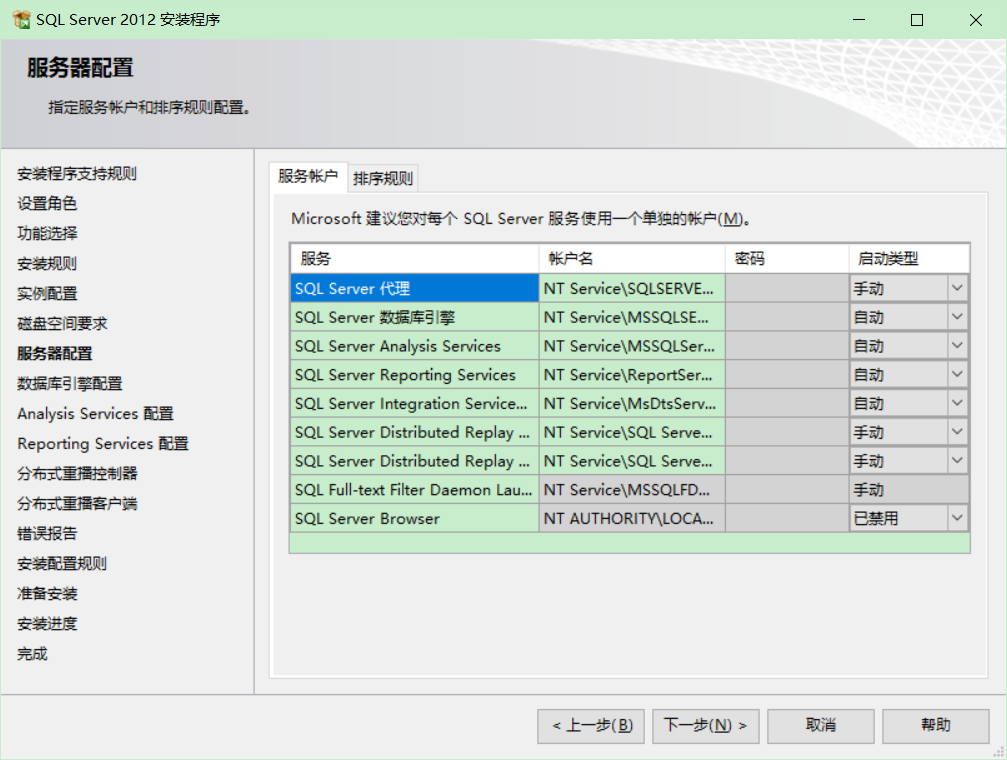Click Reporting Services 配置 step in sidebar

103,444
